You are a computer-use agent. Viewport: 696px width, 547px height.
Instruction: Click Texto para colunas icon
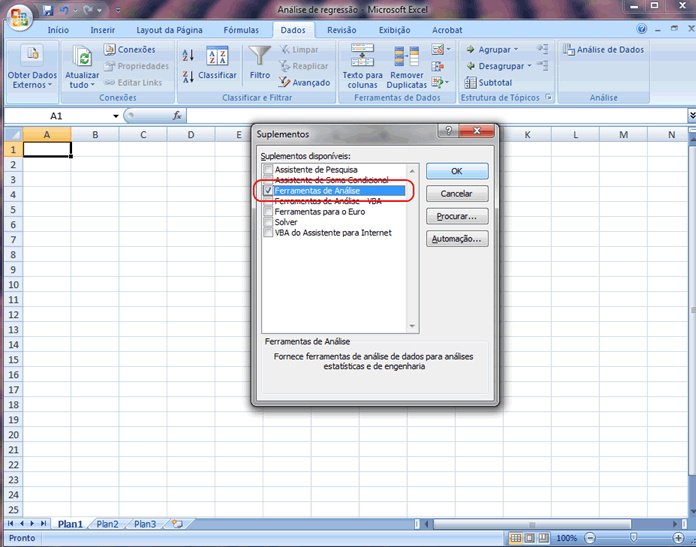point(361,56)
